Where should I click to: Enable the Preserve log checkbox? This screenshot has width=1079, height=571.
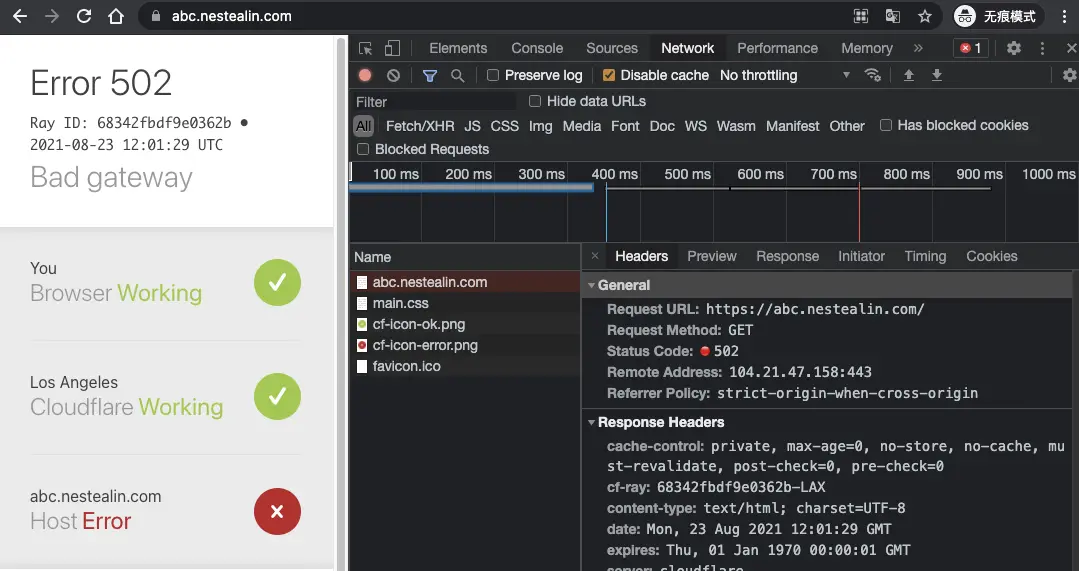(493, 76)
